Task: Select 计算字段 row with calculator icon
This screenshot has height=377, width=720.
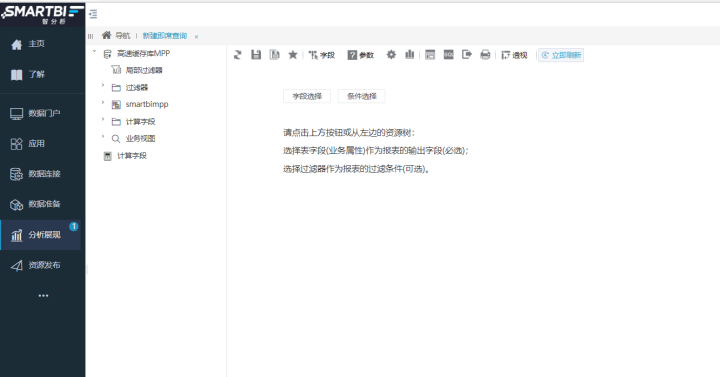Action: tap(132, 156)
